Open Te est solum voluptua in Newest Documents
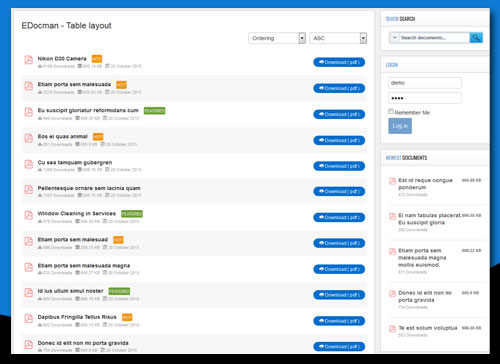Screen dimensions: 500x364 pos(428,328)
